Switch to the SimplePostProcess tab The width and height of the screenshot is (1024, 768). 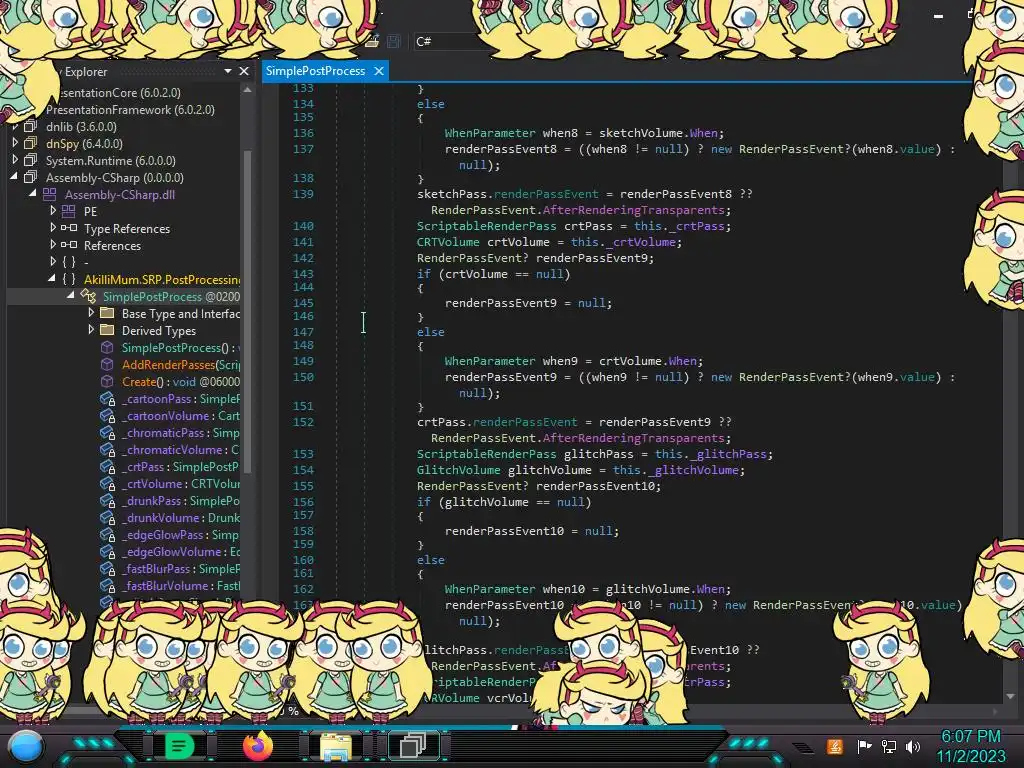315,71
